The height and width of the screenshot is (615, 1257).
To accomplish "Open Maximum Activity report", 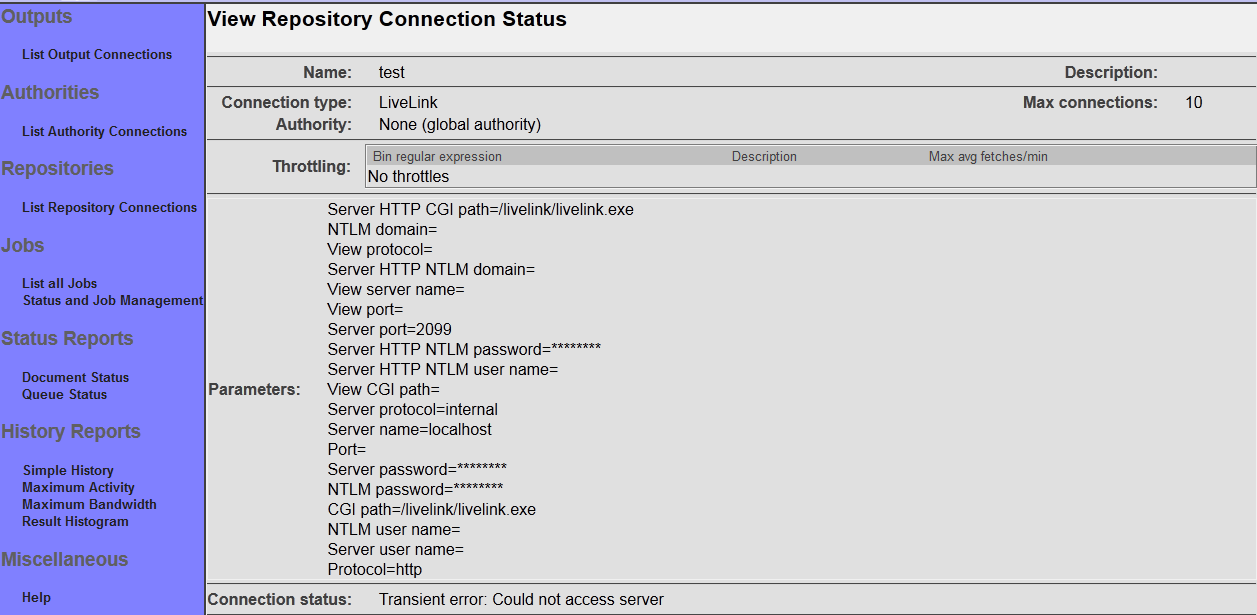I will [78, 488].
